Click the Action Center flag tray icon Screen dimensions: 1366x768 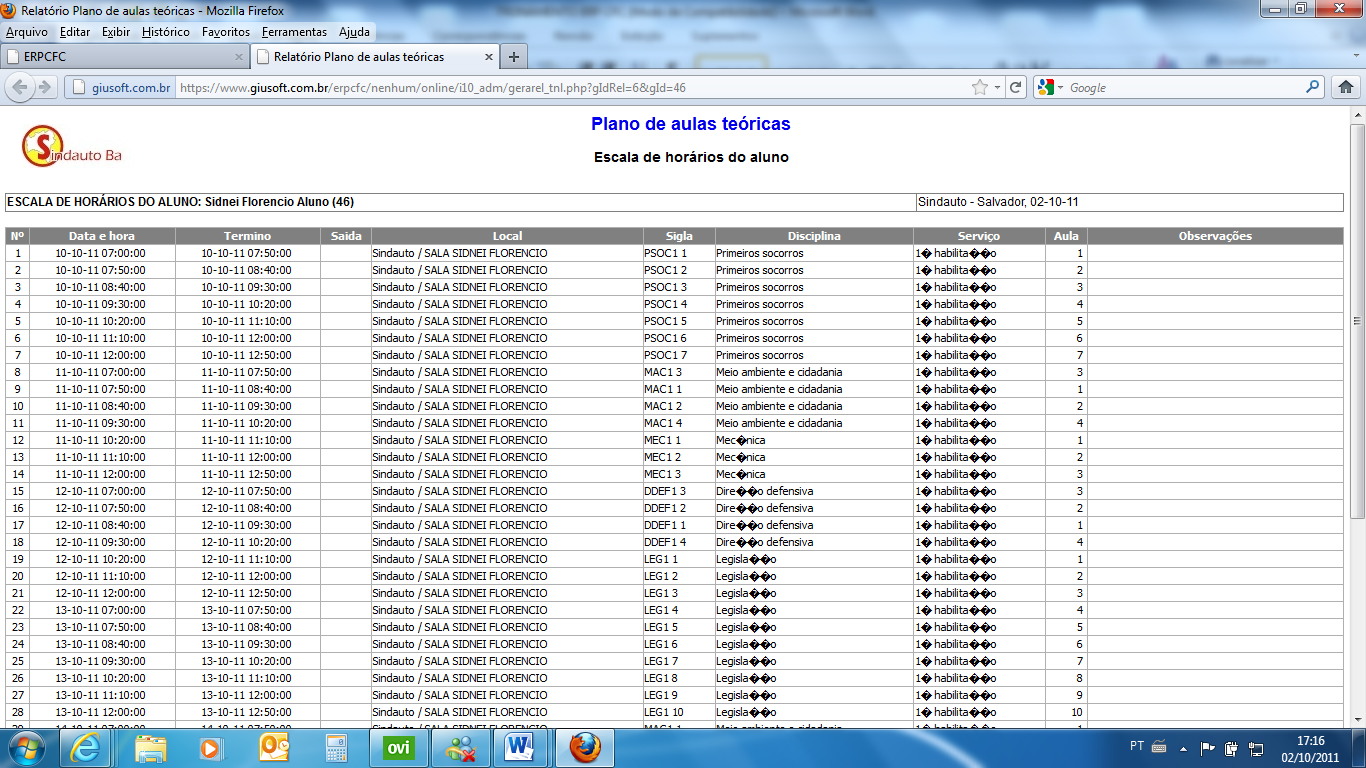[1207, 747]
